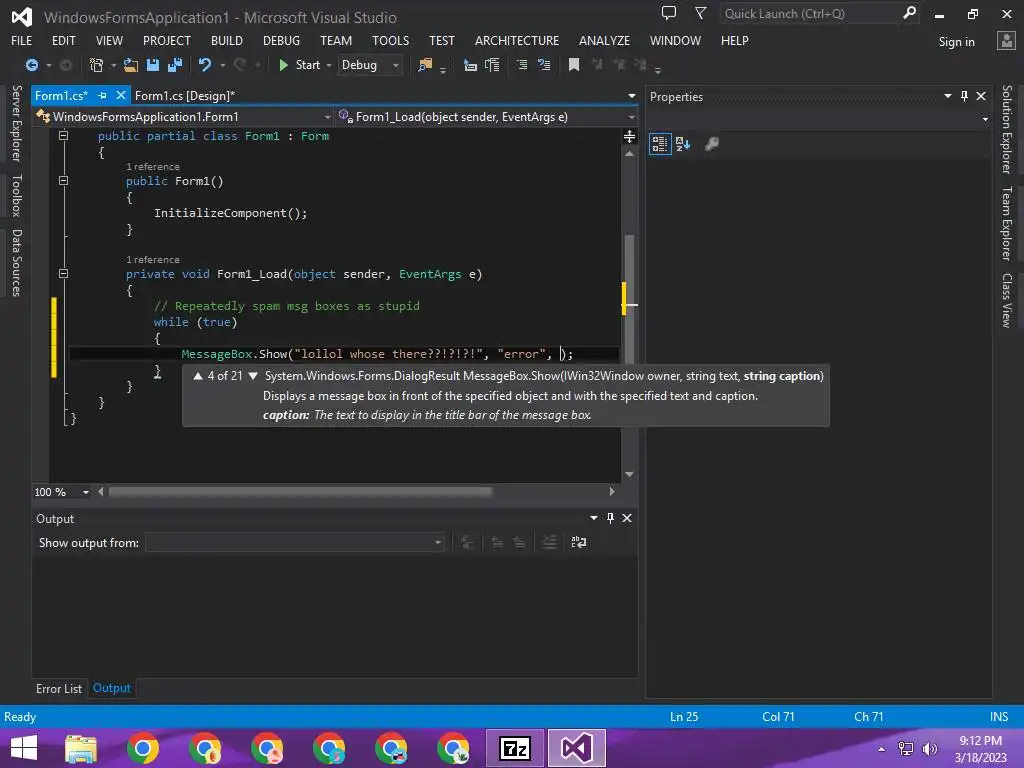This screenshot has width=1024, height=768.
Task: Collapse the Form1 class outline region
Action: click(63, 135)
